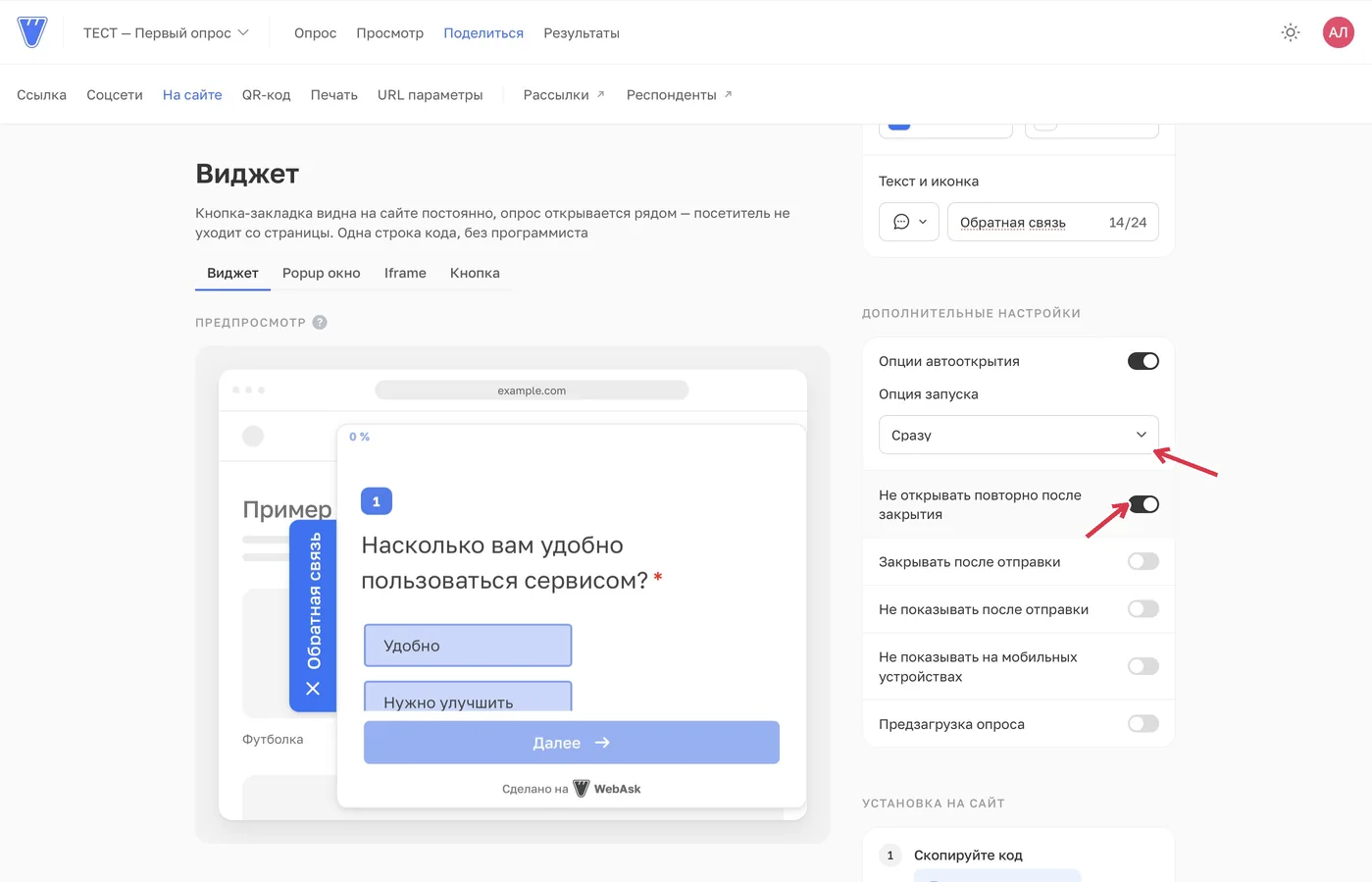This screenshot has height=882, width=1372.
Task: Click the blue Обратная связь side tab
Action: [313, 616]
